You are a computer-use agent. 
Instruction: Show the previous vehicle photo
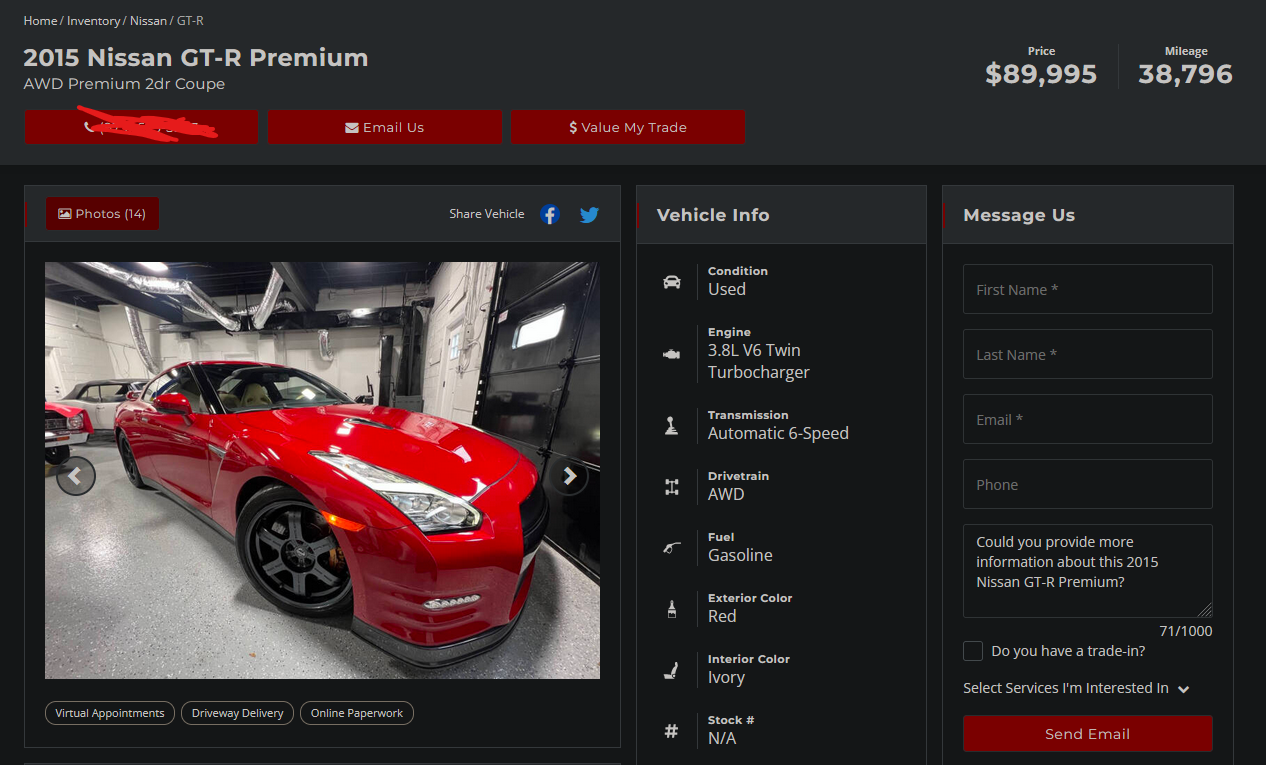click(x=76, y=476)
